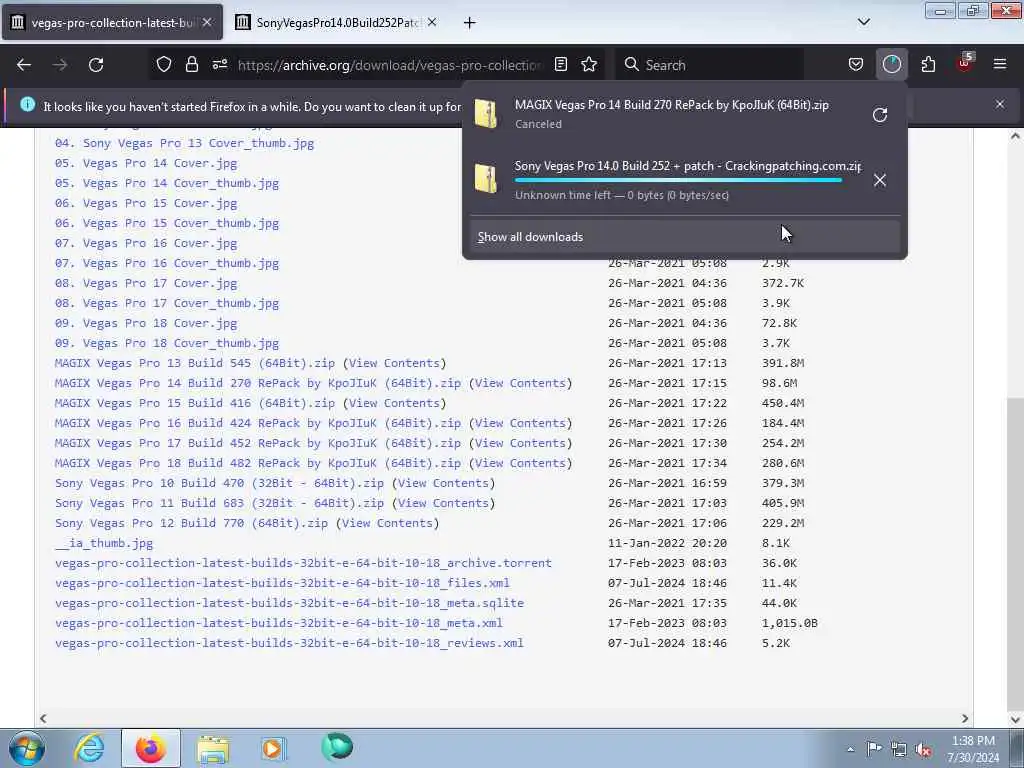Open the extensions puzzle icon
Image resolution: width=1024 pixels, height=768 pixels.
tap(928, 65)
